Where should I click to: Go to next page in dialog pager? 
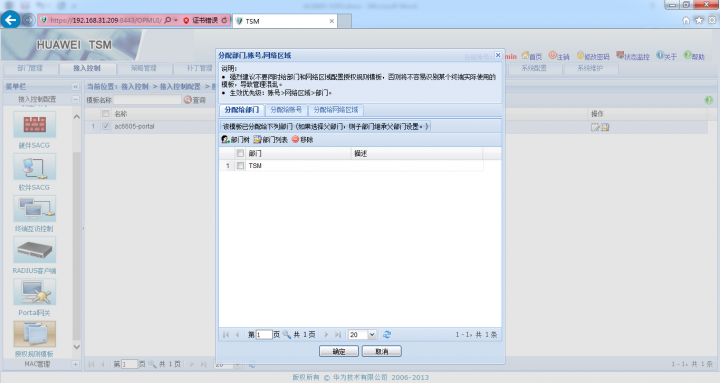pos(326,334)
